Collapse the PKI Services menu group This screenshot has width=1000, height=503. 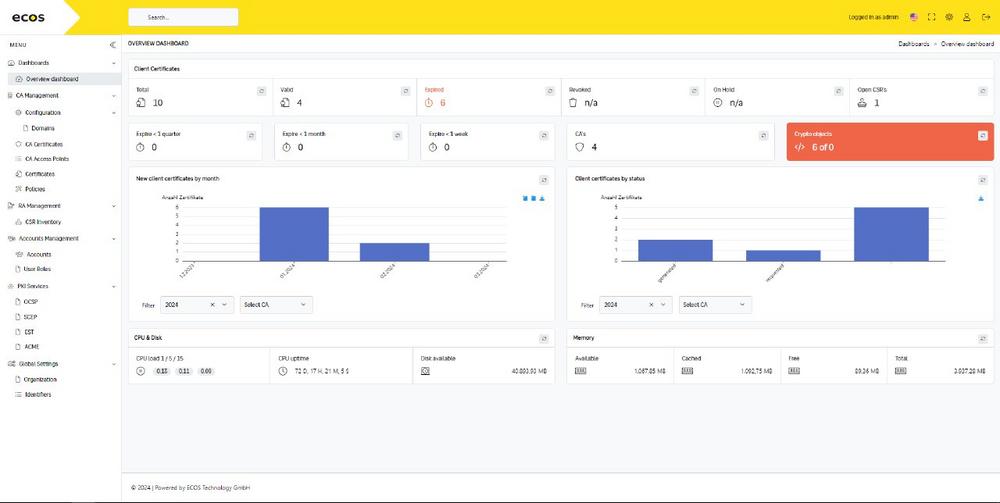pos(113,286)
